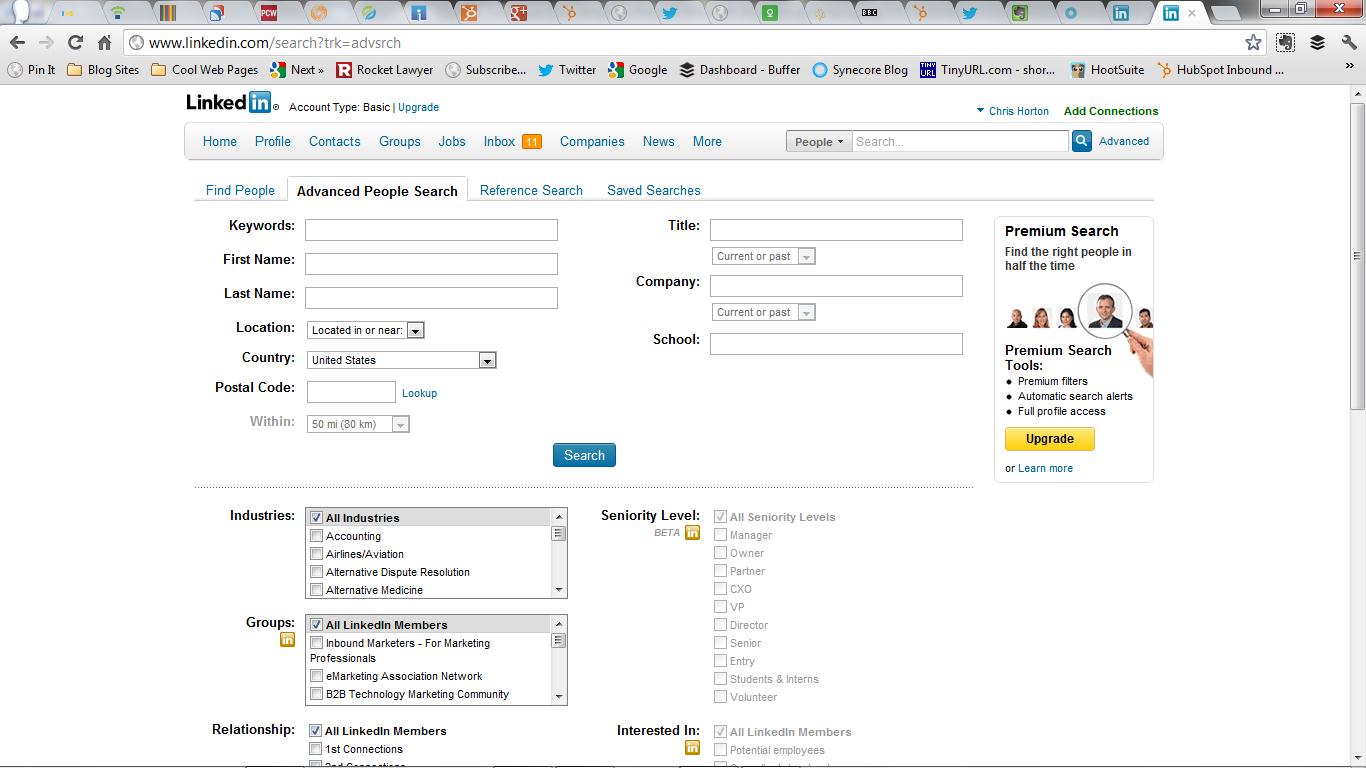The image size is (1366, 768).
Task: Toggle the All Industries checkbox
Action: pyautogui.click(x=316, y=518)
